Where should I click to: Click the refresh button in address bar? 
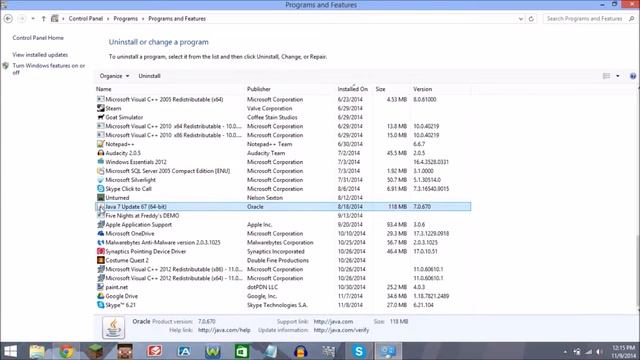531,19
